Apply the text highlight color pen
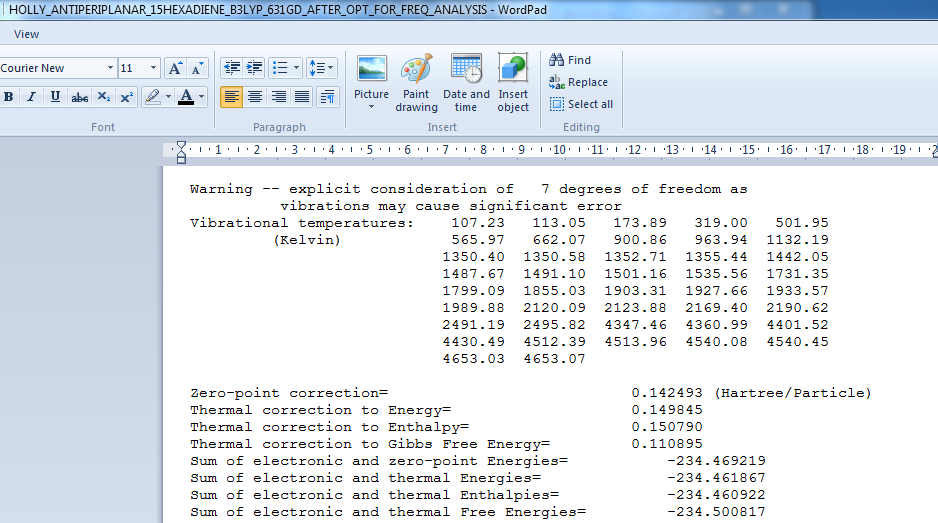 [x=153, y=97]
